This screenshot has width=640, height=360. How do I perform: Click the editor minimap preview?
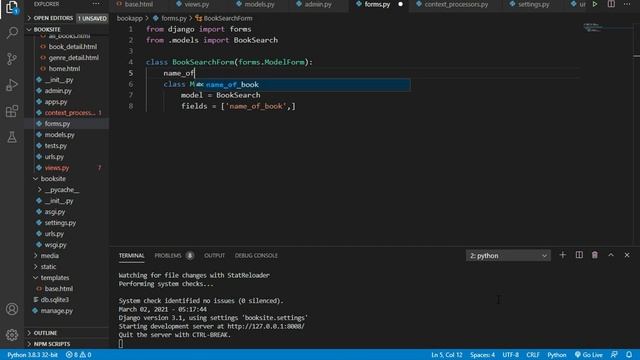592,27
